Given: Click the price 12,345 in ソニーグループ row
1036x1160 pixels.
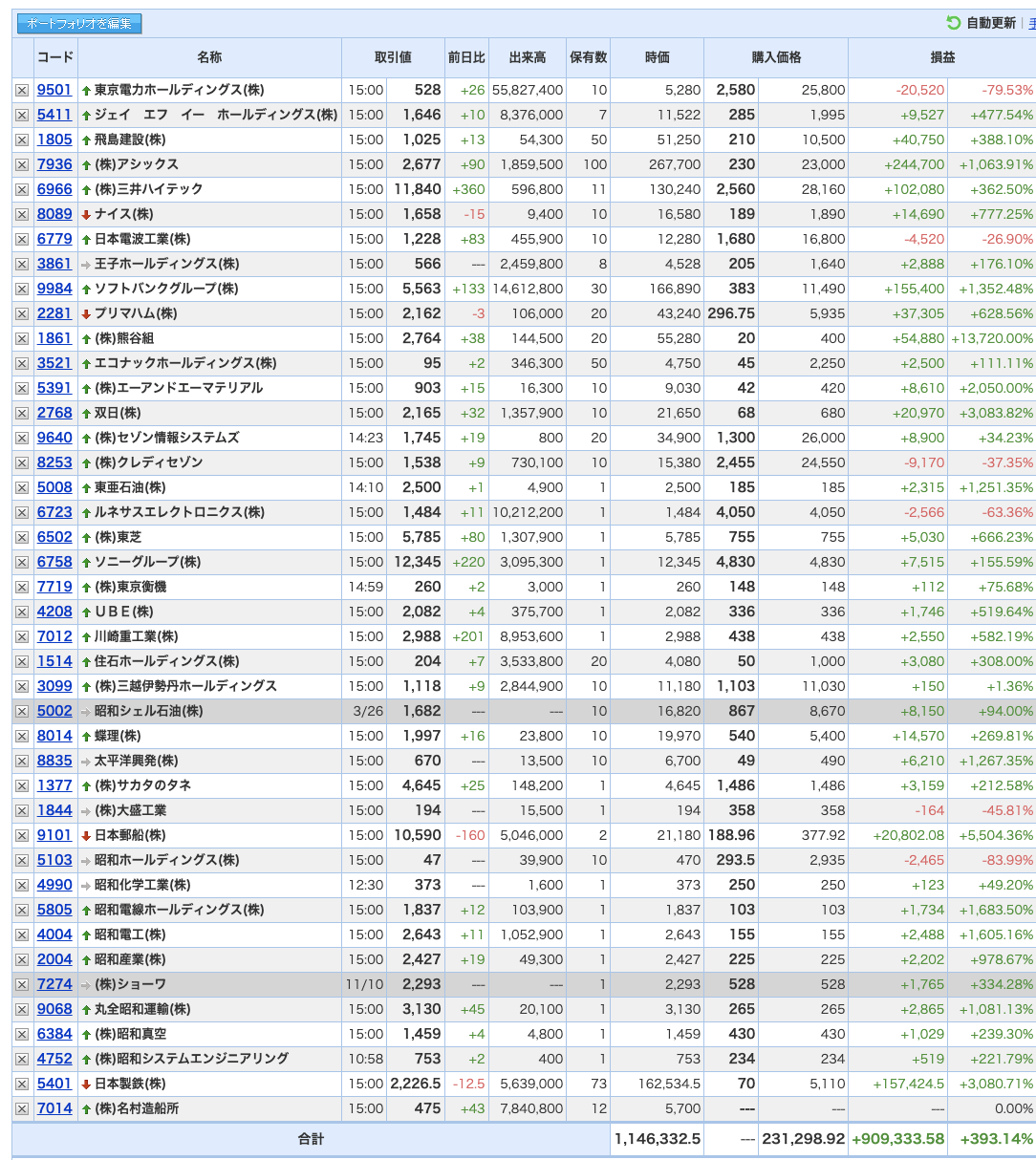Looking at the screenshot, I should [418, 562].
